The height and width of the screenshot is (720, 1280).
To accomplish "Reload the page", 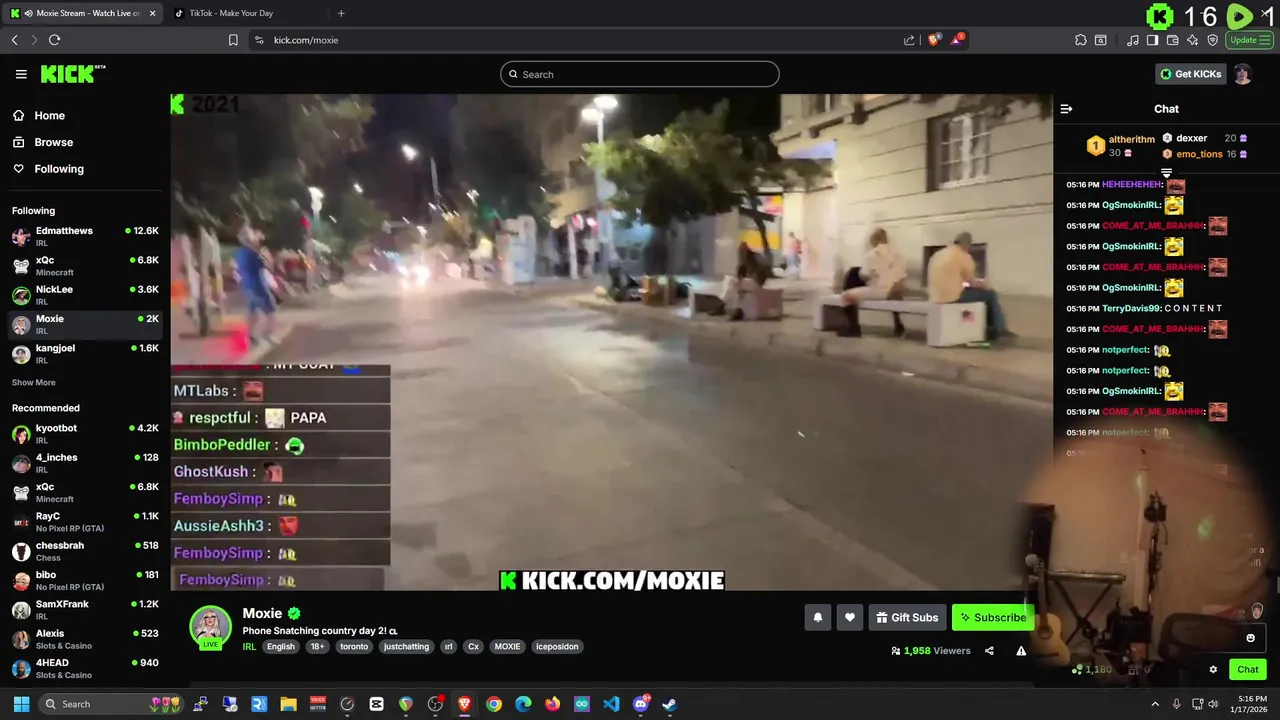I will (54, 40).
